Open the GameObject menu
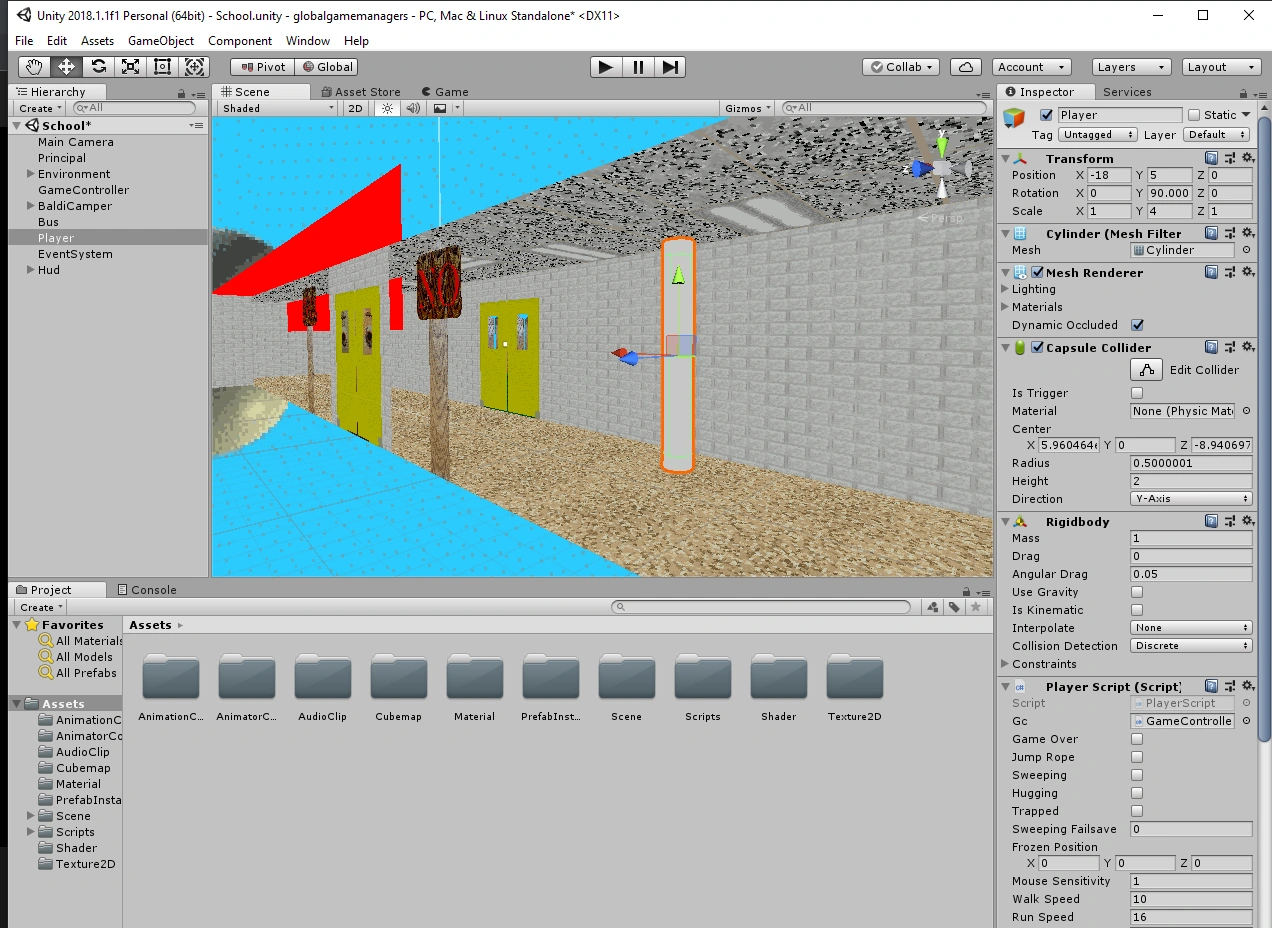Image resolution: width=1272 pixels, height=928 pixels. click(160, 41)
